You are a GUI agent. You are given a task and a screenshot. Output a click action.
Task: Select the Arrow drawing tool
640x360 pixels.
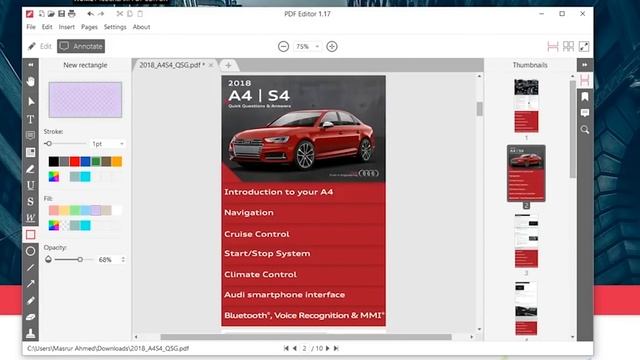point(31,284)
